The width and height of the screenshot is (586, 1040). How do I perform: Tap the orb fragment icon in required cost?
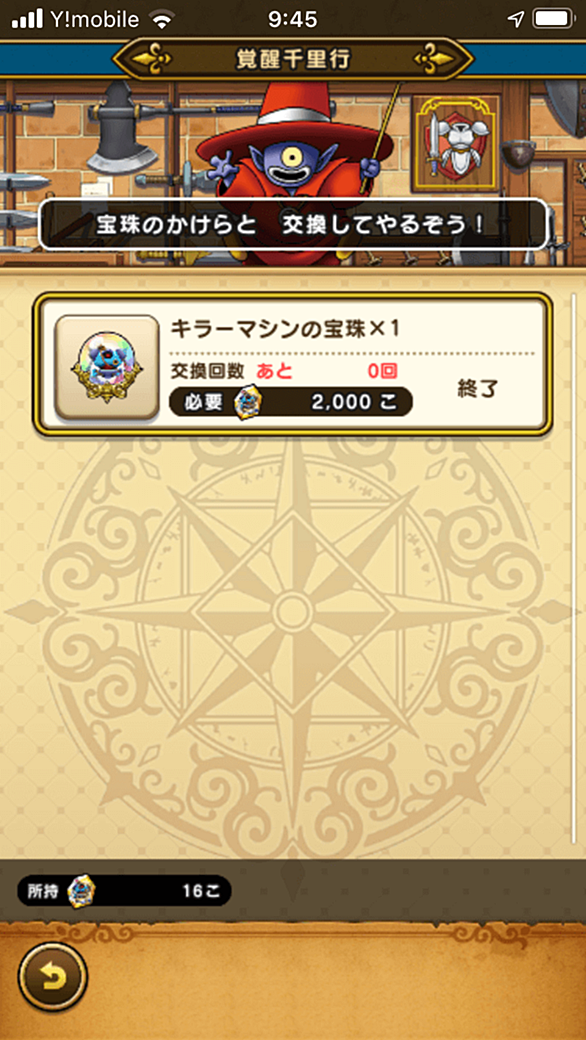[250, 402]
